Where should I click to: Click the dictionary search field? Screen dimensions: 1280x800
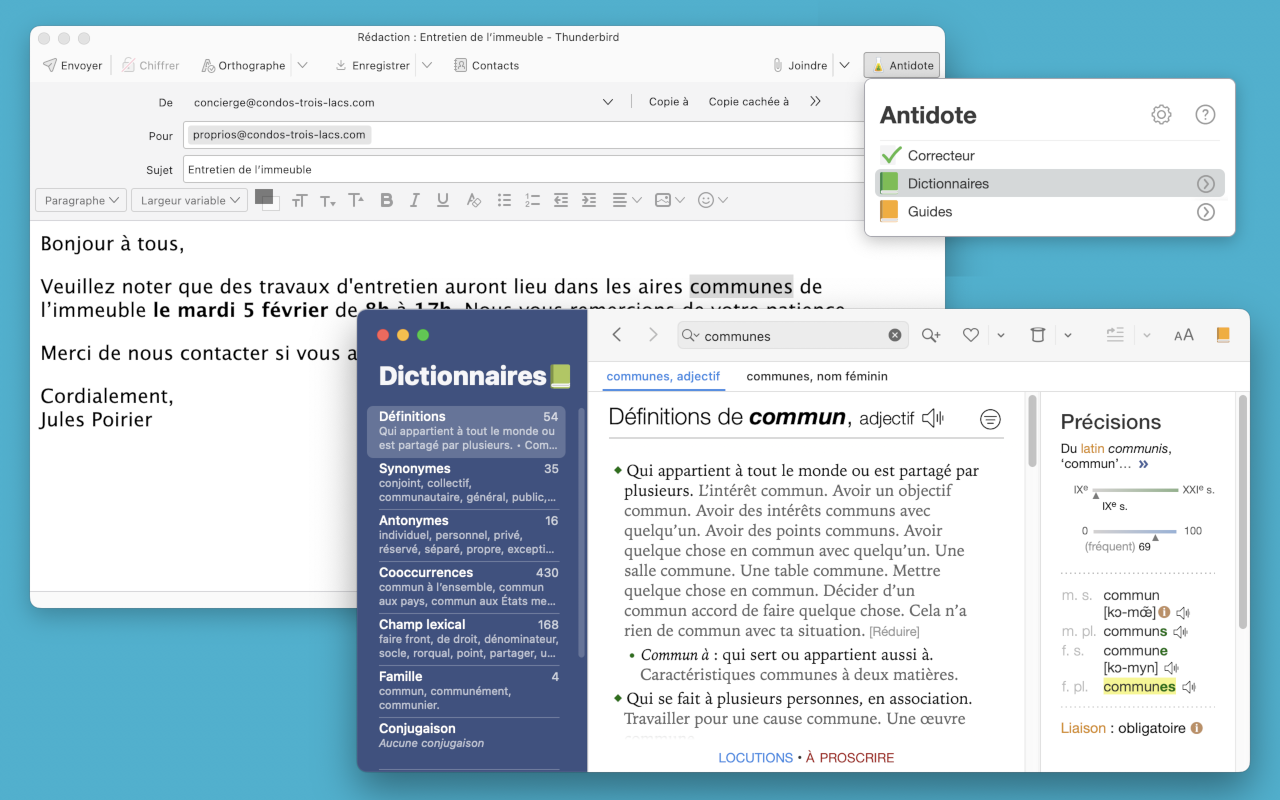(x=792, y=336)
